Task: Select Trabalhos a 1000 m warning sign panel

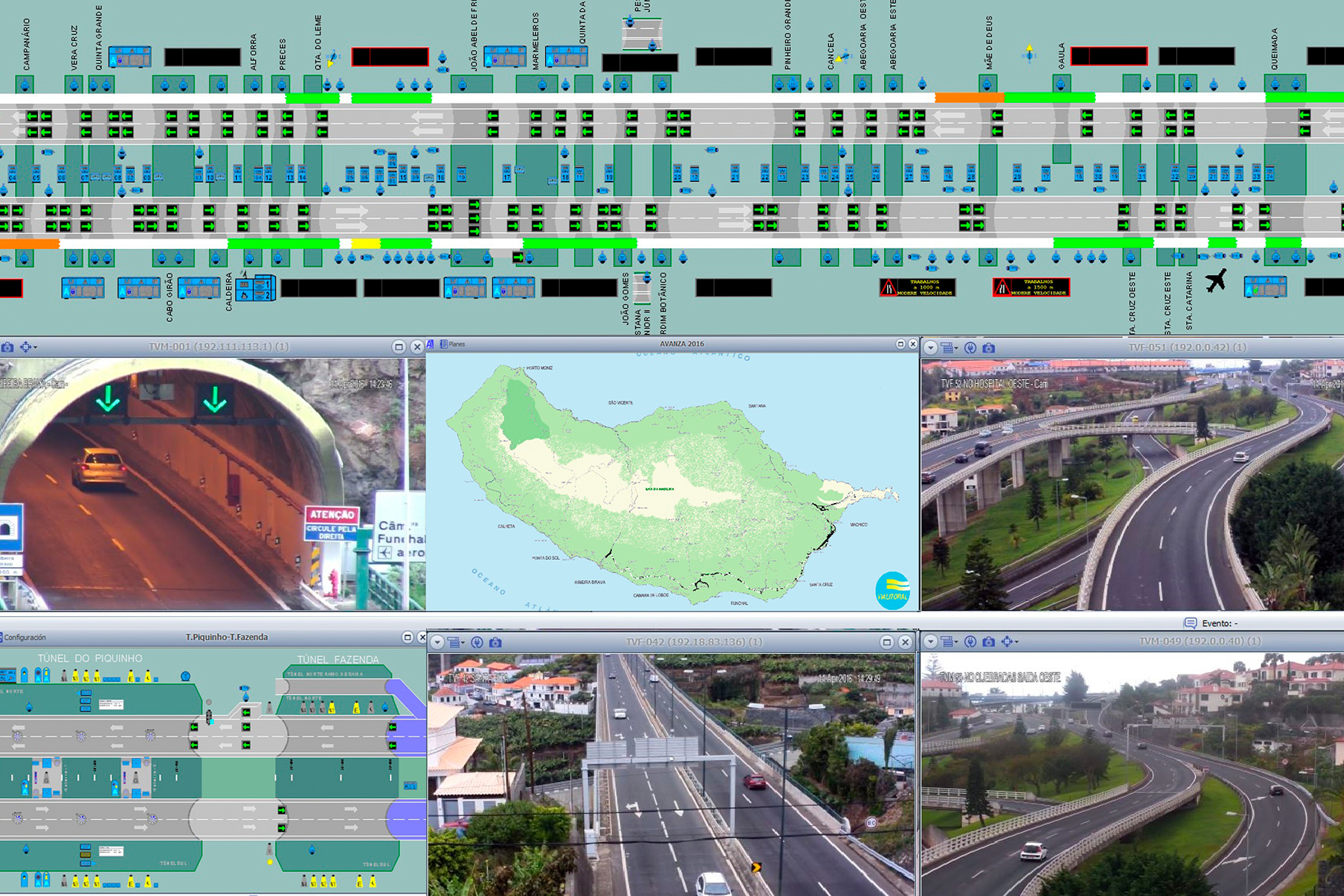Action: point(917,287)
